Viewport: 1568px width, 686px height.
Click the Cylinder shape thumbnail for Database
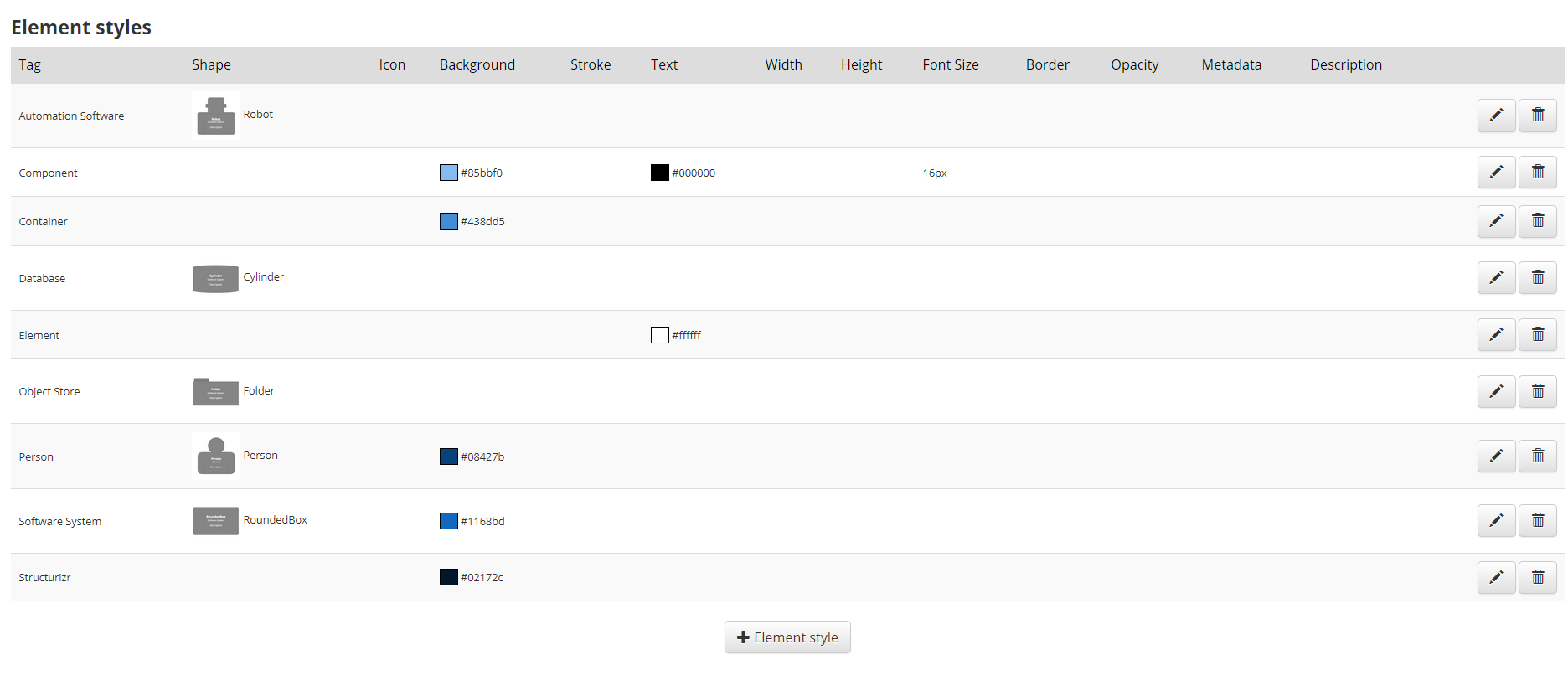pos(216,278)
